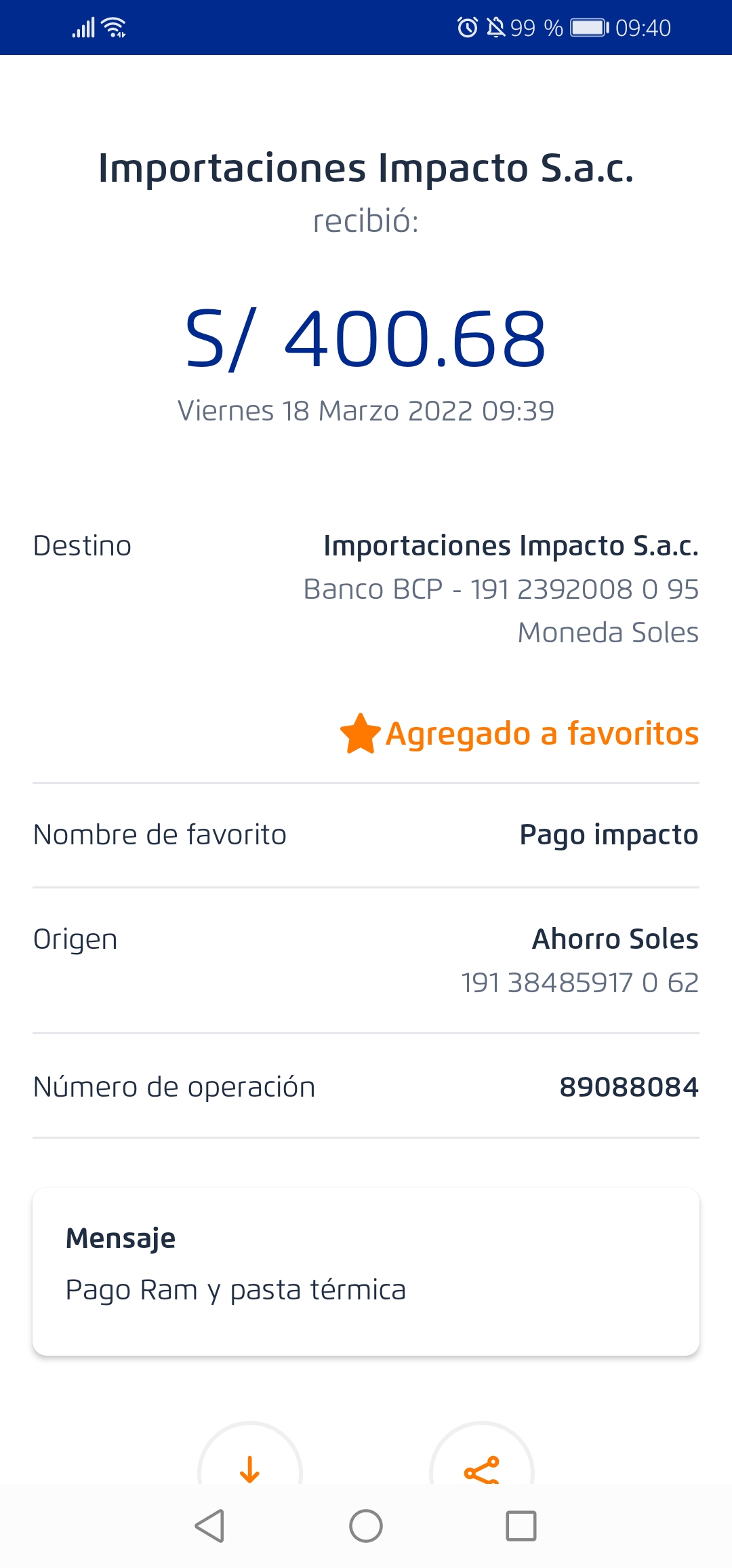Viewport: 732px width, 1568px height.
Task: Tap the muted notifications bell icon
Action: (x=496, y=28)
